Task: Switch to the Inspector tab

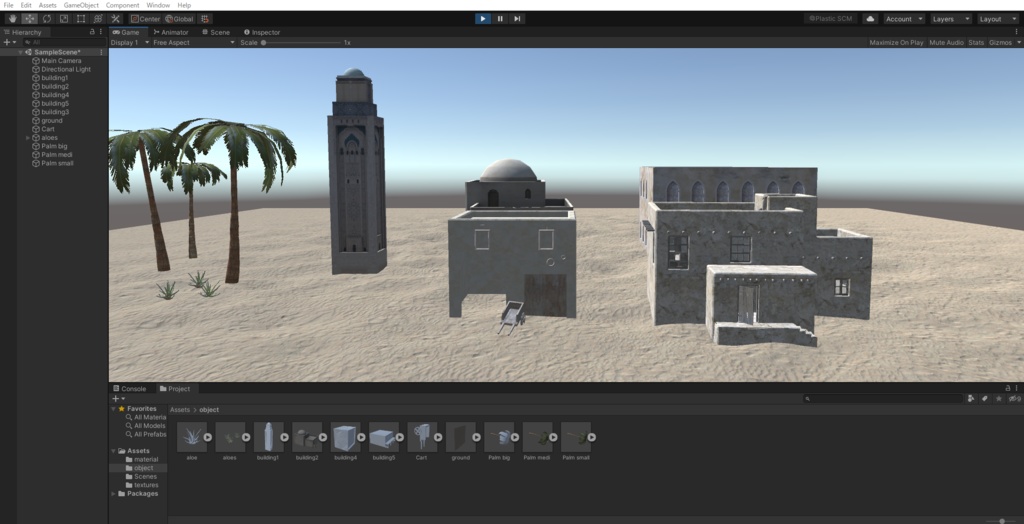Action: [262, 32]
